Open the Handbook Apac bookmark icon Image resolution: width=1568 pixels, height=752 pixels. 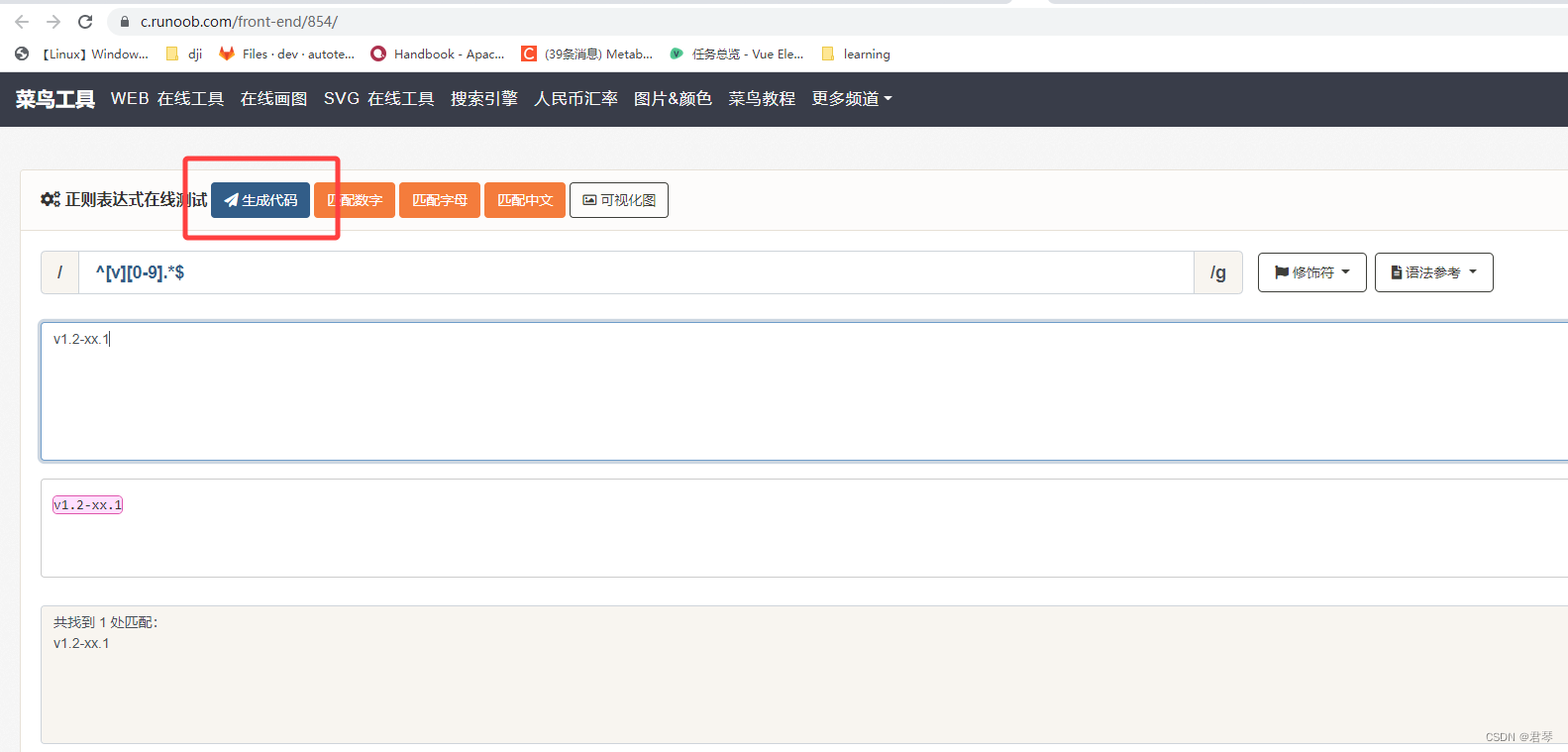pos(378,54)
